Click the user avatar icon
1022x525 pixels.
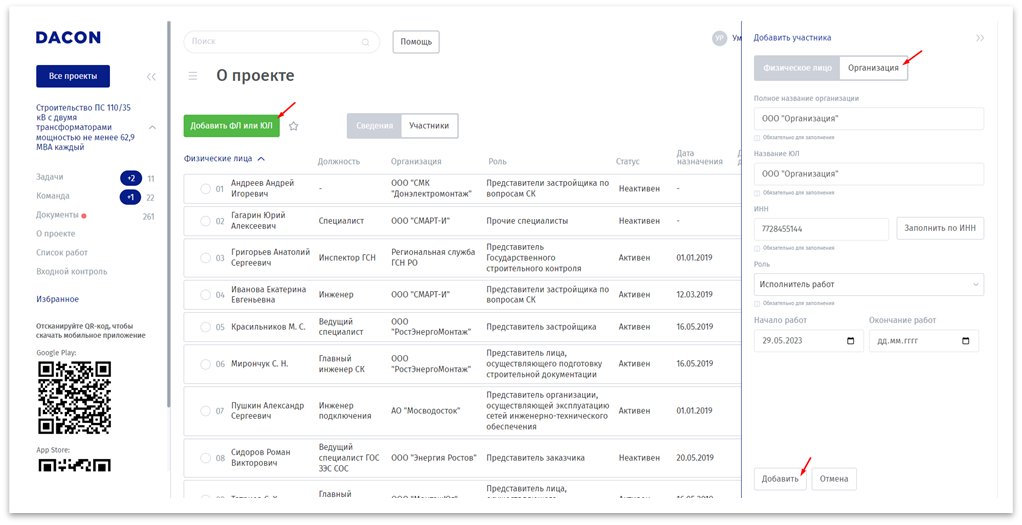pos(719,38)
